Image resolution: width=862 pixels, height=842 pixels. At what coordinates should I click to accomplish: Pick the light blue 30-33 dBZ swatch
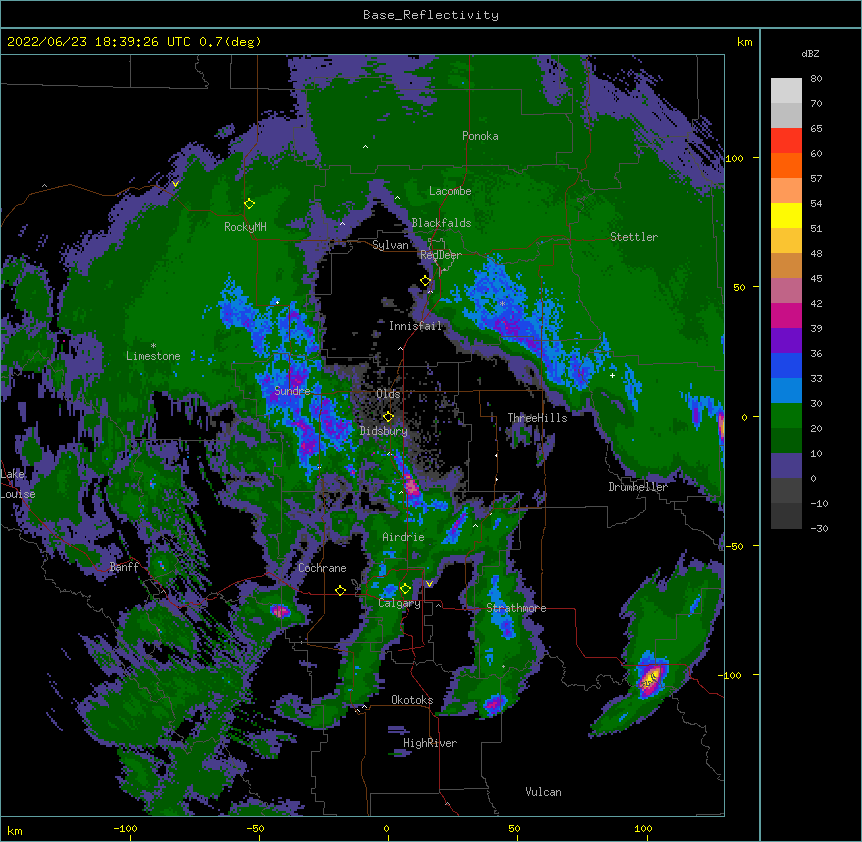click(786, 391)
